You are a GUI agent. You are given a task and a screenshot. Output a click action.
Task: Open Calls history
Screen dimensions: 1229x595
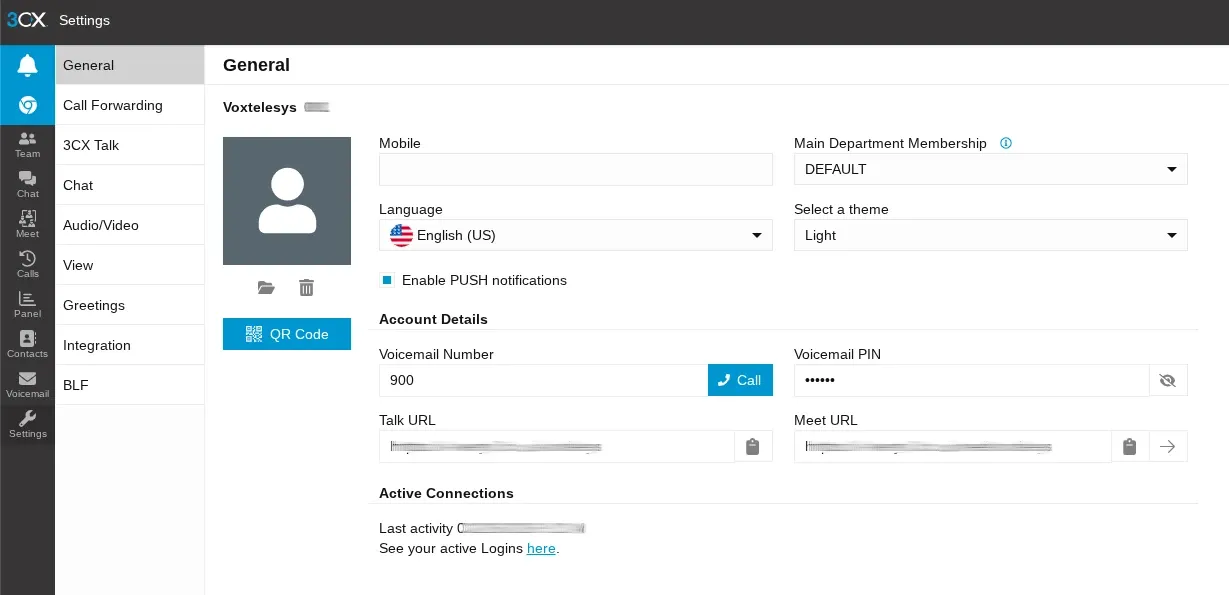pos(27,265)
